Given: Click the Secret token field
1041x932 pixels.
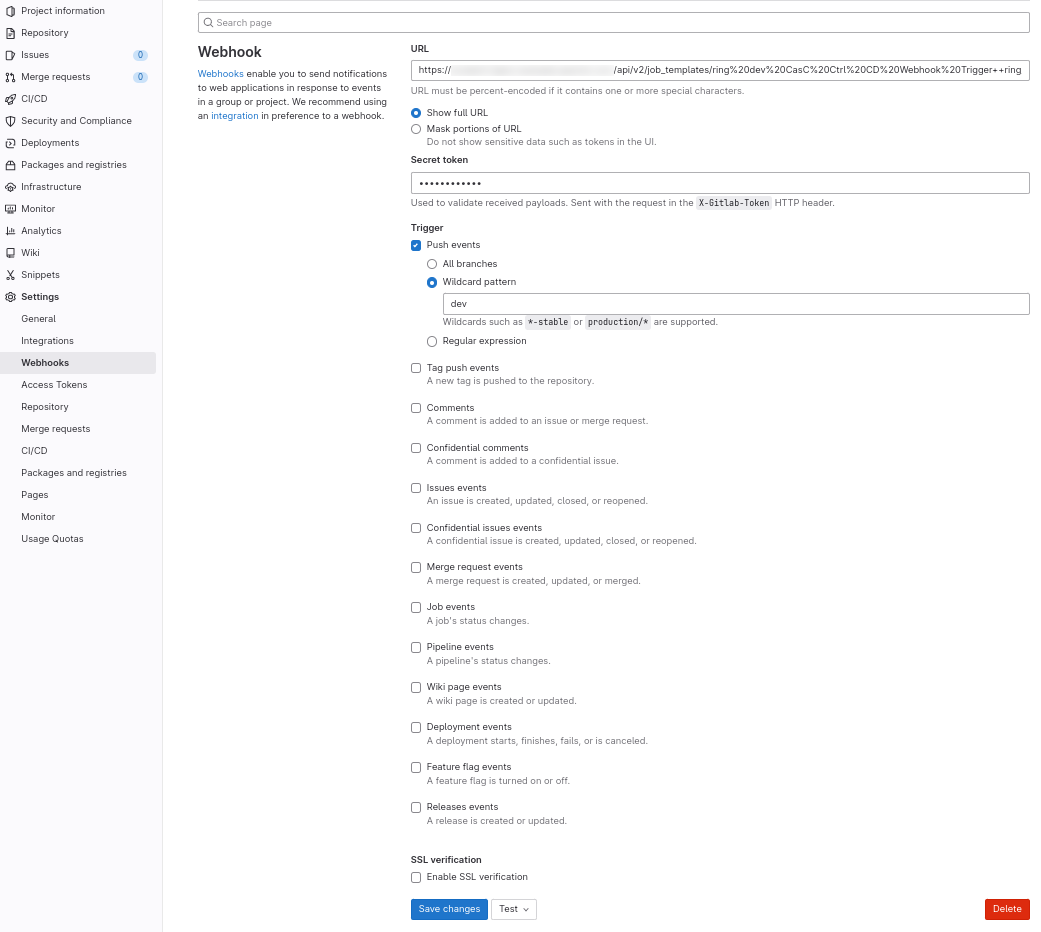Looking at the screenshot, I should 720,183.
